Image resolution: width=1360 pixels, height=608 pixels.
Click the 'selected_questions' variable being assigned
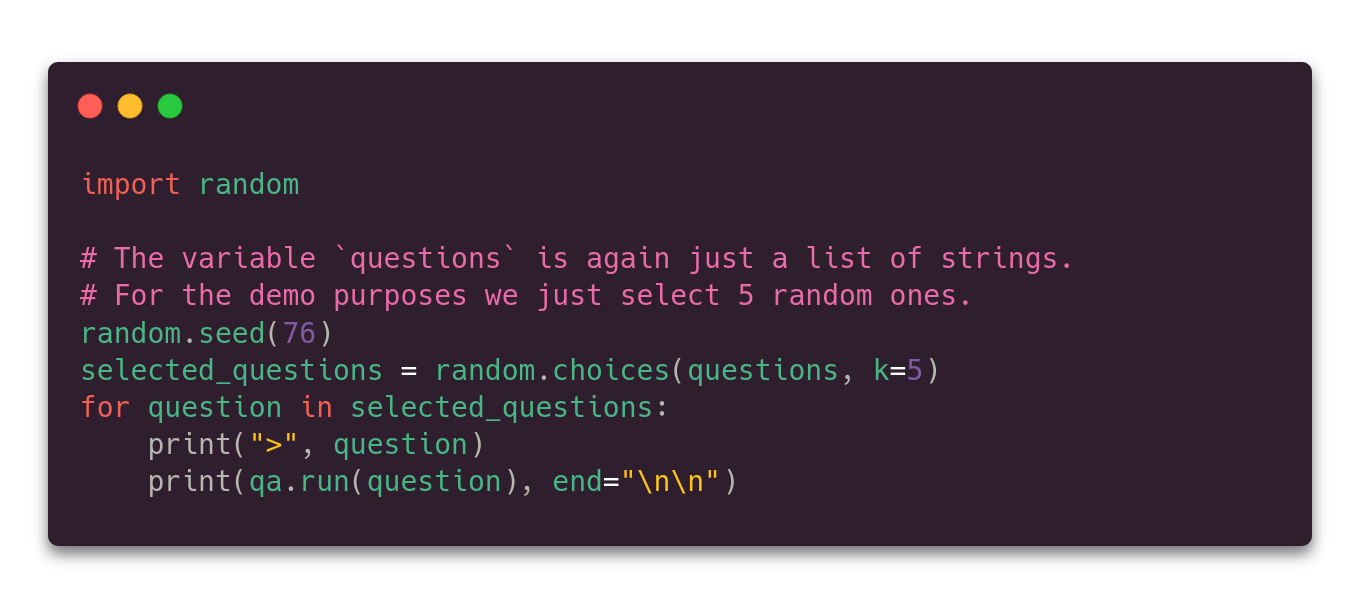(231, 371)
